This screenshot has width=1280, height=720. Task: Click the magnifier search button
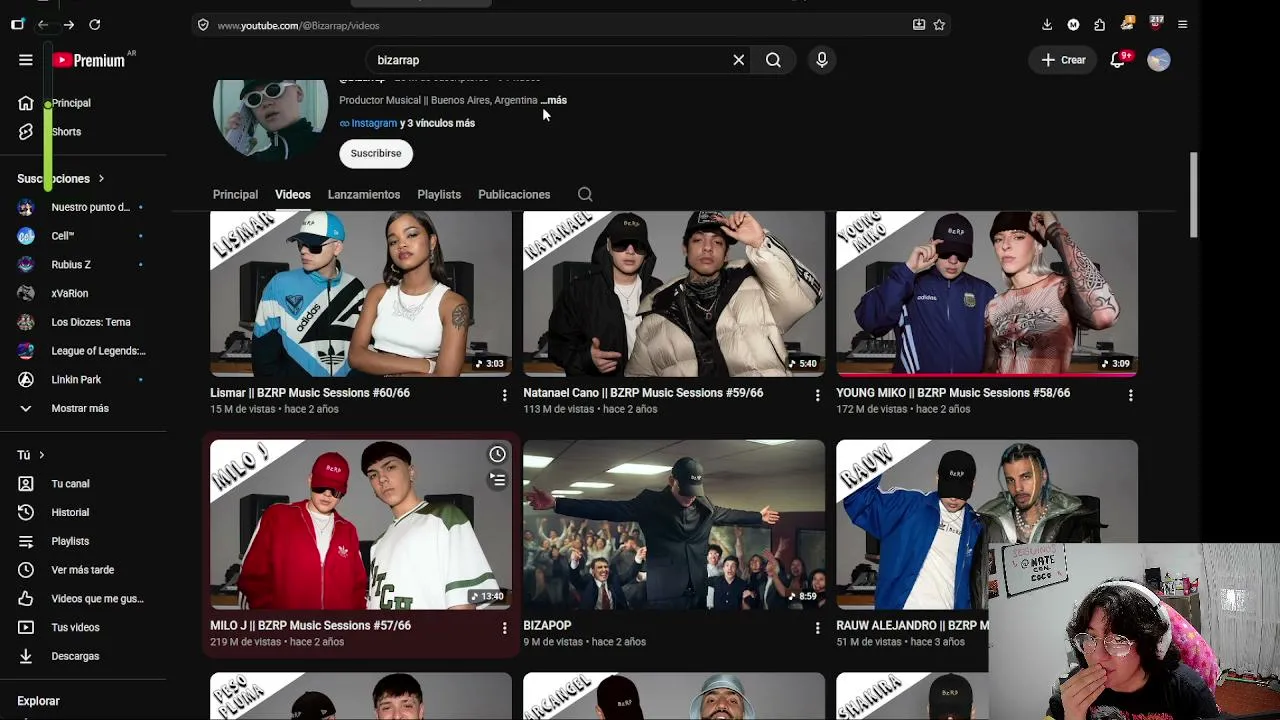(x=773, y=60)
